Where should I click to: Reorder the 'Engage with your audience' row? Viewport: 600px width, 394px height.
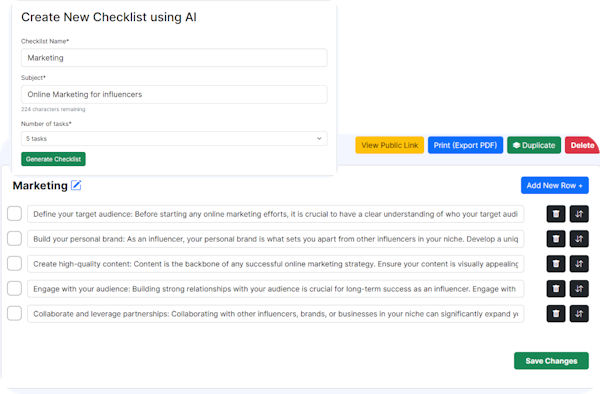(579, 288)
